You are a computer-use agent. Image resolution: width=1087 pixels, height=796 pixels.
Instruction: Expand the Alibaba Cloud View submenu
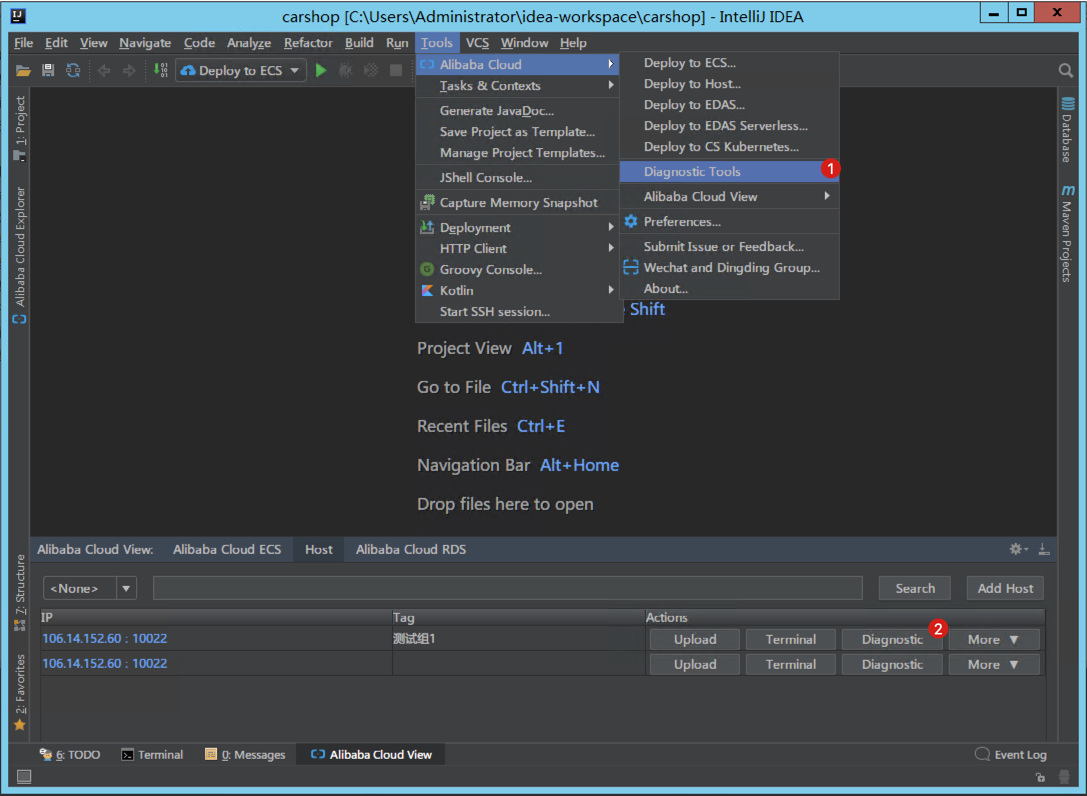pyautogui.click(x=729, y=196)
